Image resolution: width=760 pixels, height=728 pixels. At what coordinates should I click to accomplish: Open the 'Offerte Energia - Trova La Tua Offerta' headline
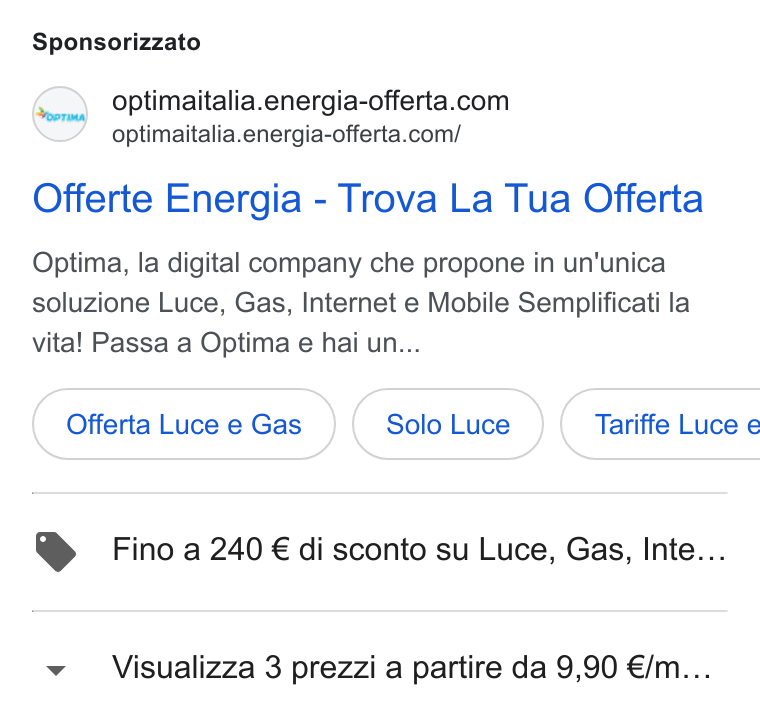tap(367, 198)
